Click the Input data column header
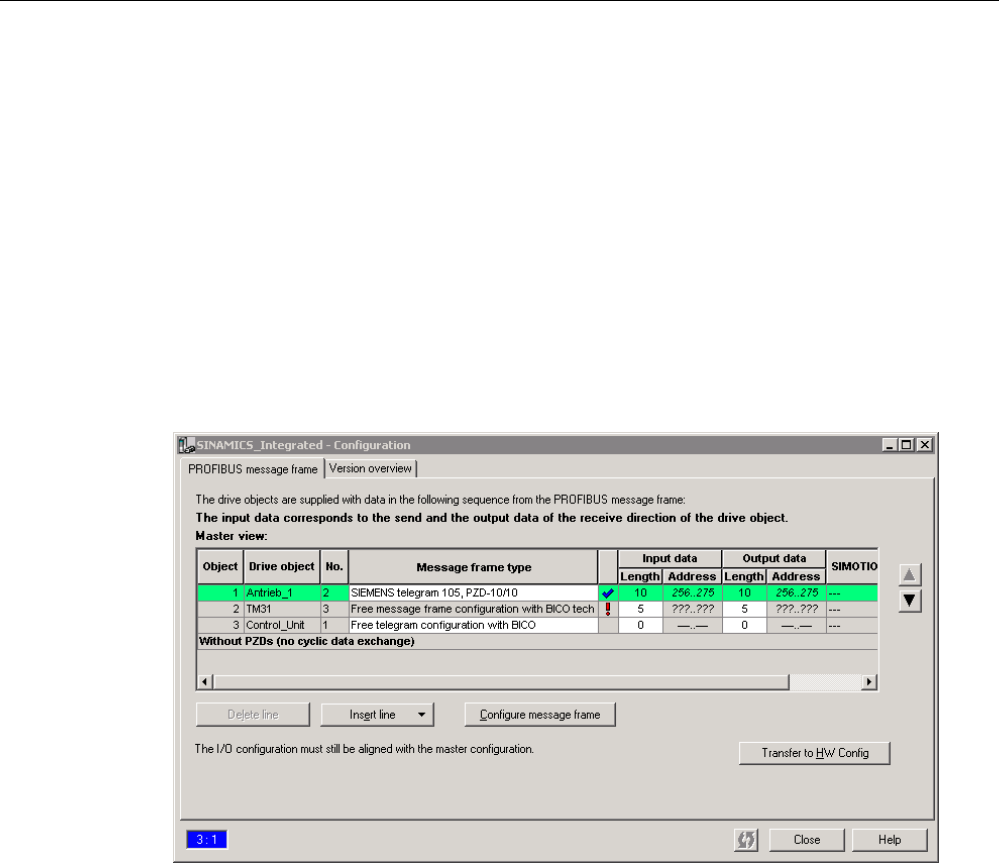Image resolution: width=999 pixels, height=863 pixels. click(670, 559)
